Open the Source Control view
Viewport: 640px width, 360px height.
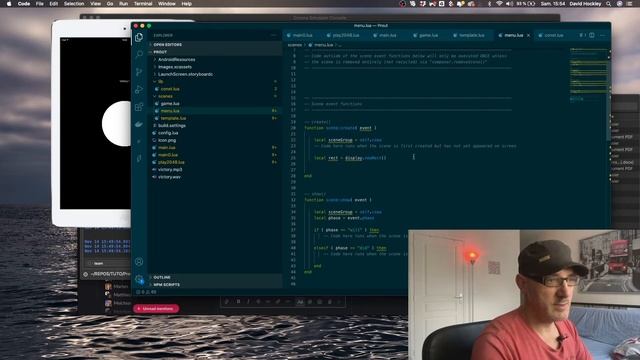139,72
